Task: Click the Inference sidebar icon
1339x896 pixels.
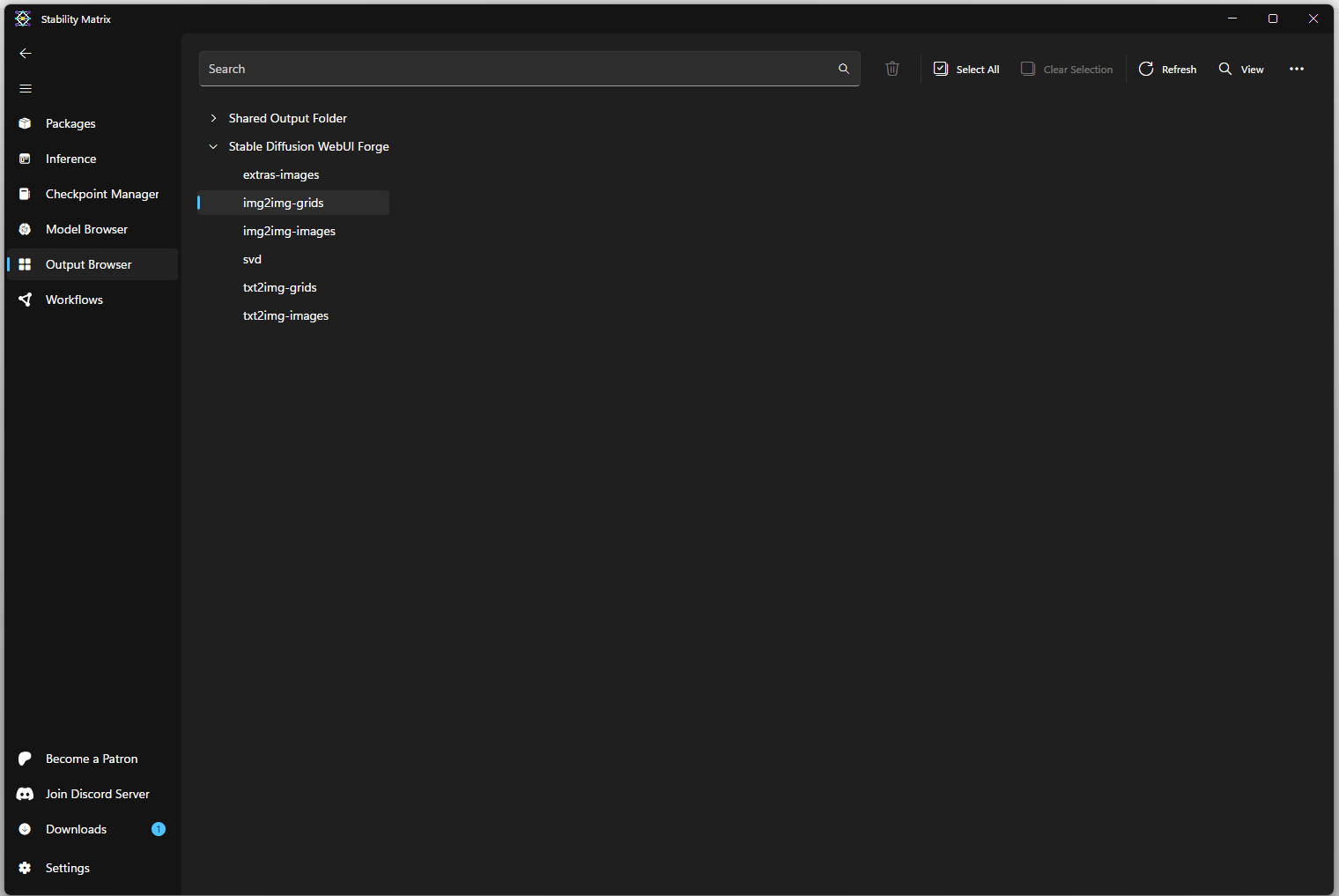Action: tap(25, 159)
